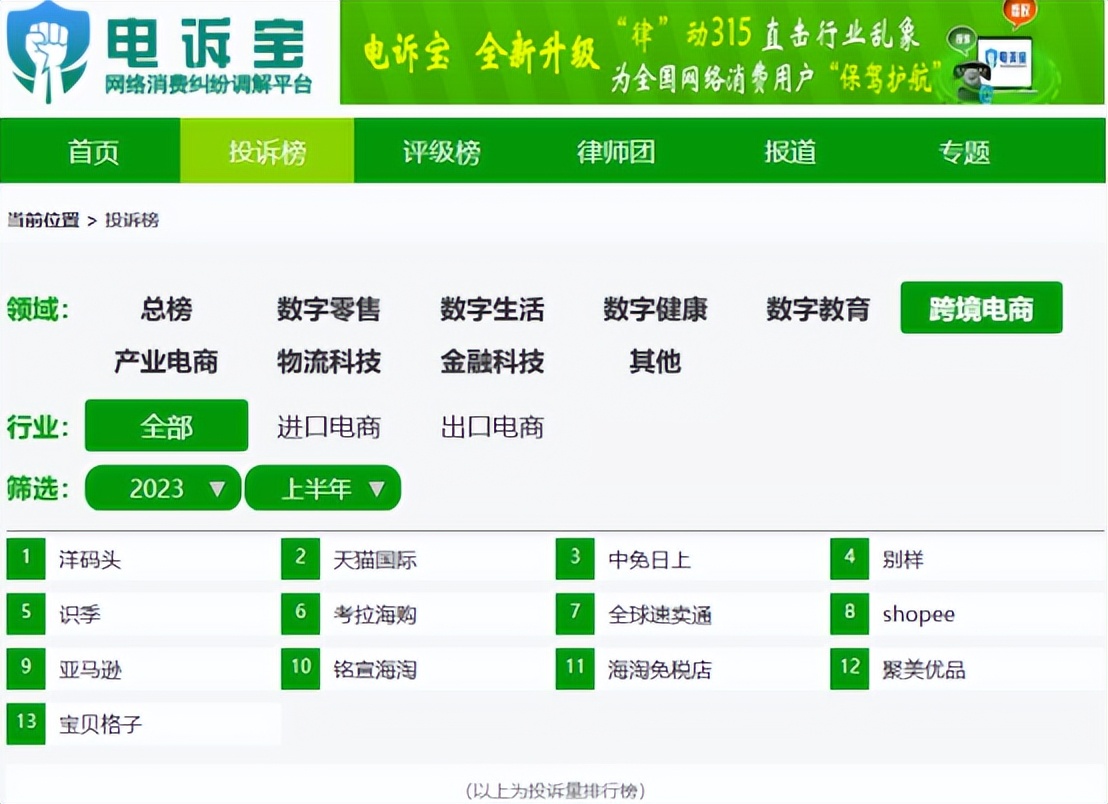The height and width of the screenshot is (804, 1108).
Task: Open the 专题 navigation tab
Action: (x=965, y=151)
